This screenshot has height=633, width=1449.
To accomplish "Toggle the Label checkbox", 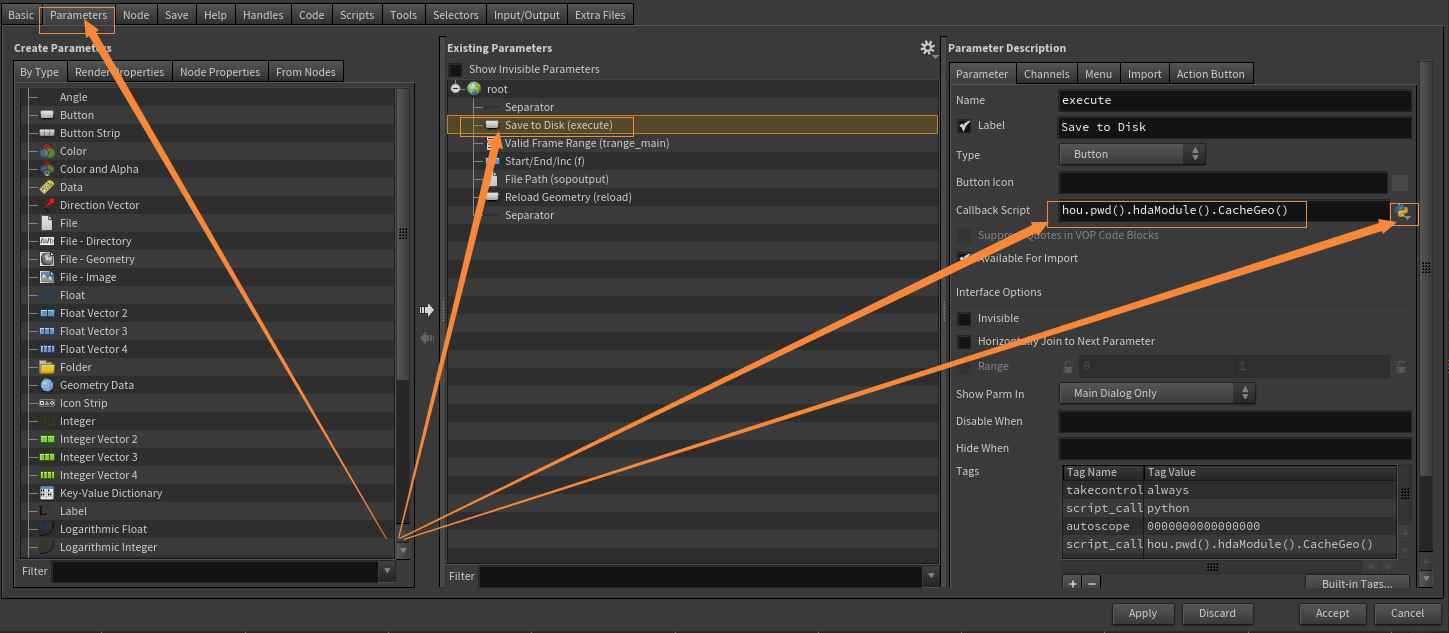I will click(964, 126).
